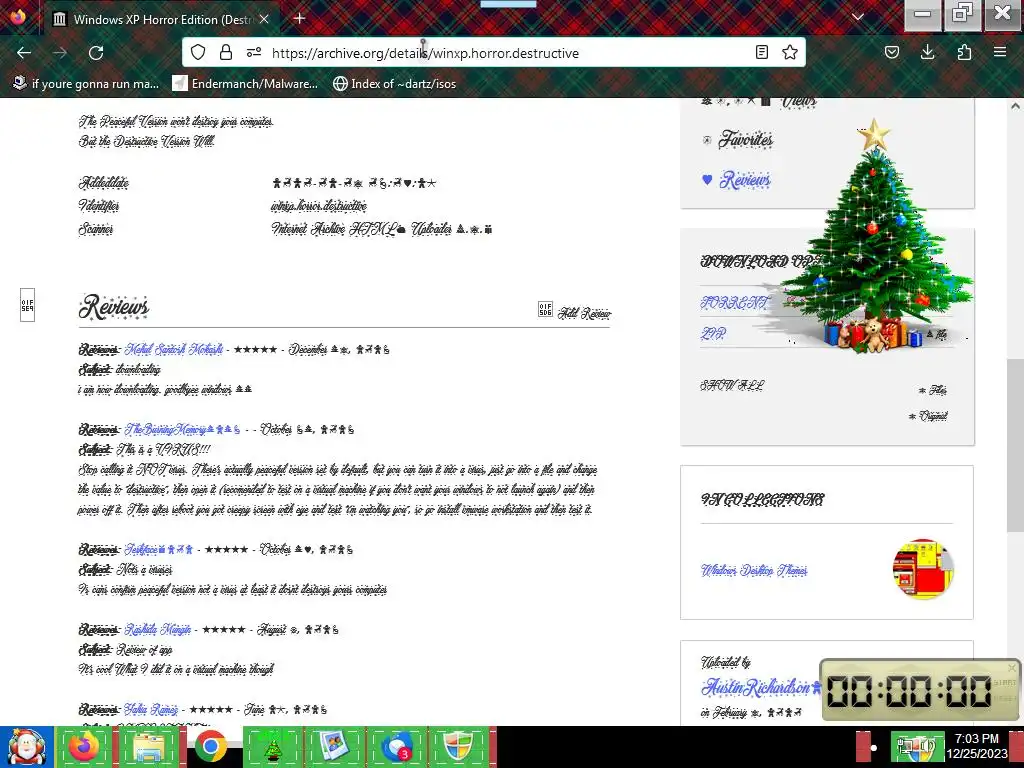Open the shield tracking protection icon

(198, 52)
